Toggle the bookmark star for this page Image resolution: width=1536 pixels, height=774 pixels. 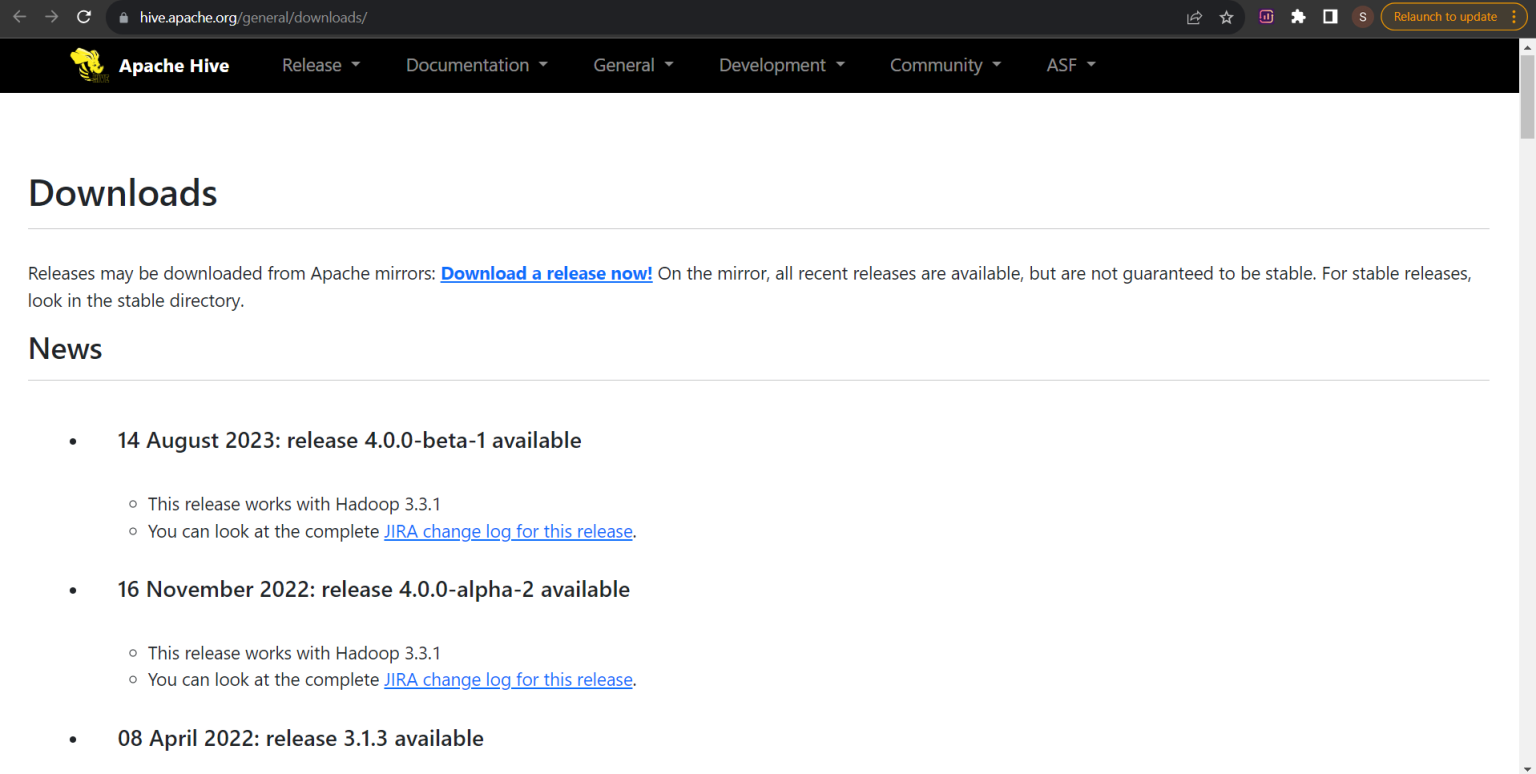tap(1226, 17)
